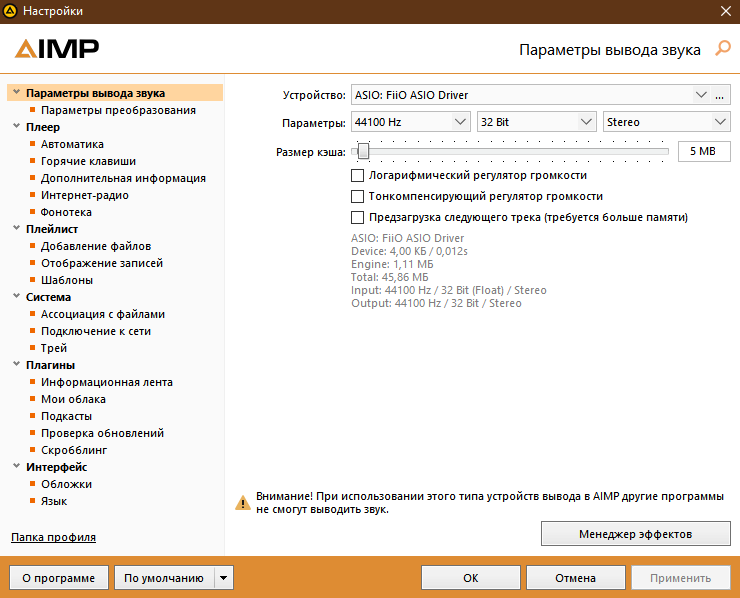Open the Stereo channels dropdown
740x598 pixels.
pos(666,122)
